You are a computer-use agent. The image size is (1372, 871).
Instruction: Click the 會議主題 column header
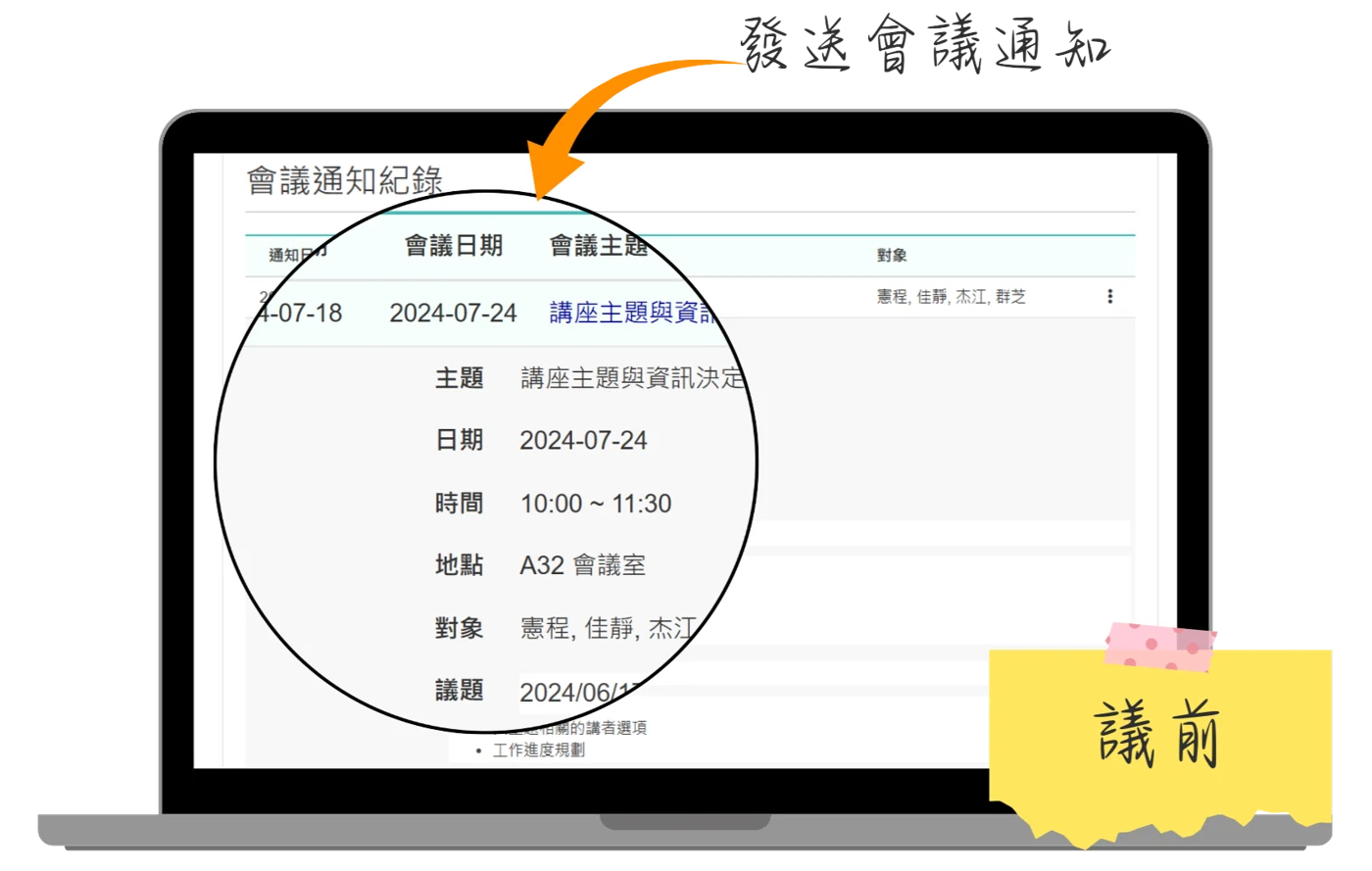pyautogui.click(x=599, y=246)
